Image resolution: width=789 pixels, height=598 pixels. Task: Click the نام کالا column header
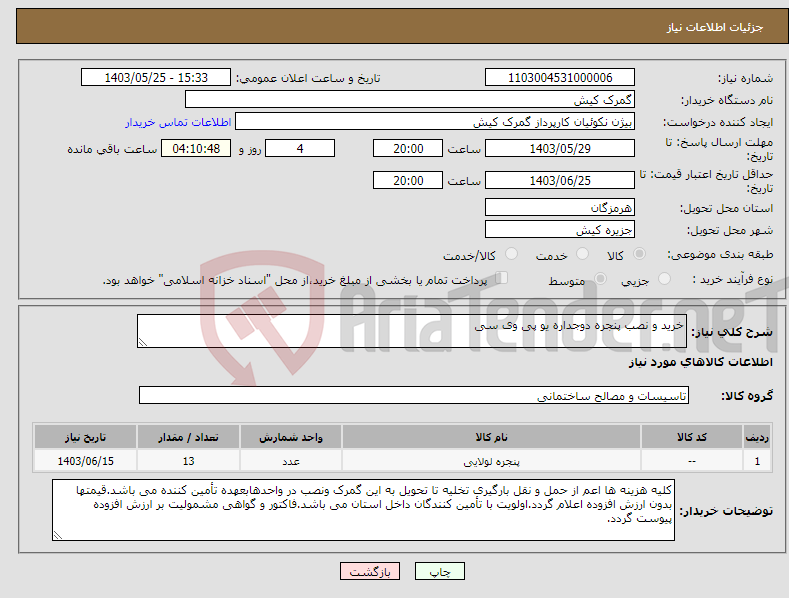point(492,437)
